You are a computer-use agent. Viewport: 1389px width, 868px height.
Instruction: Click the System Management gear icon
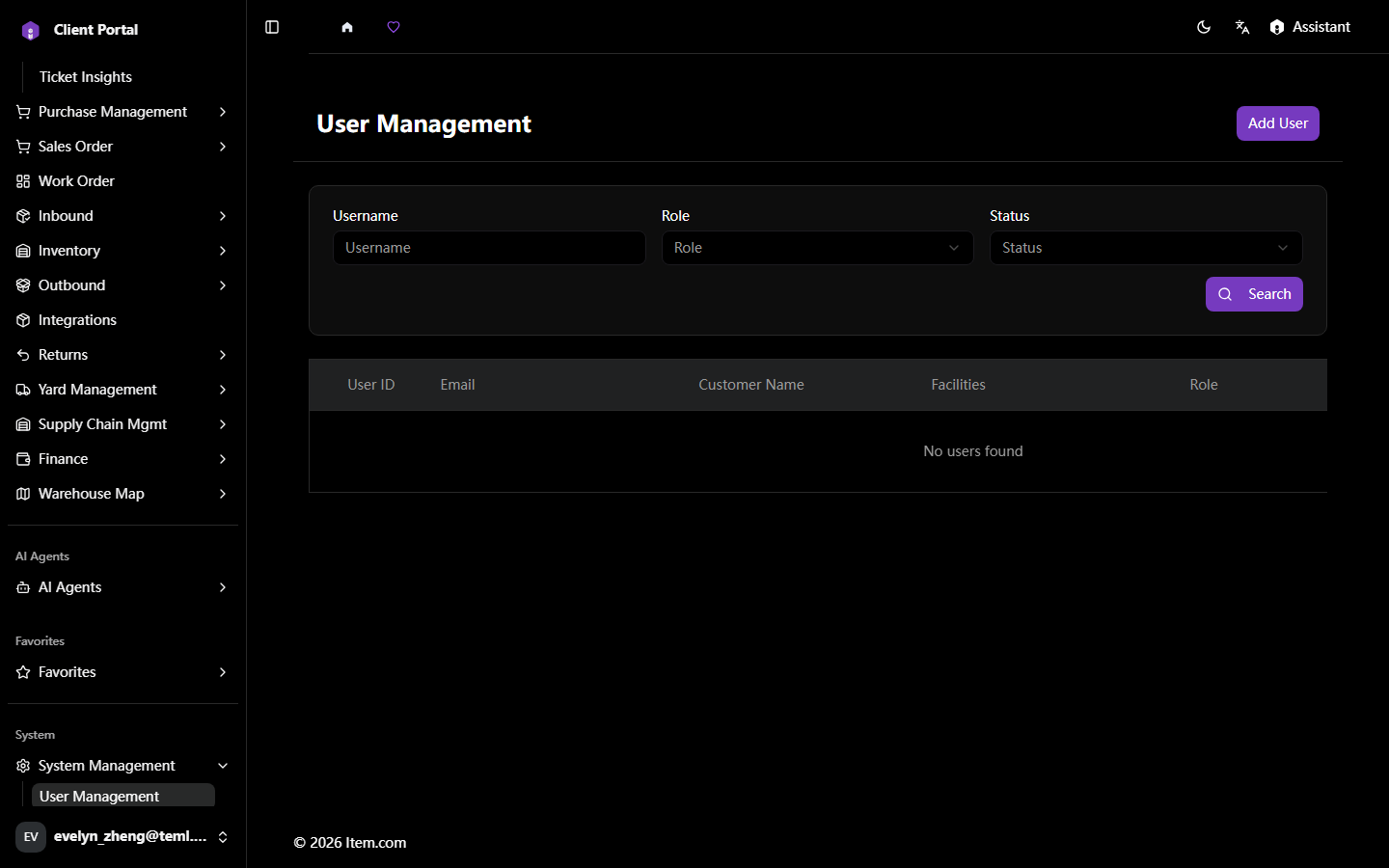(23, 766)
